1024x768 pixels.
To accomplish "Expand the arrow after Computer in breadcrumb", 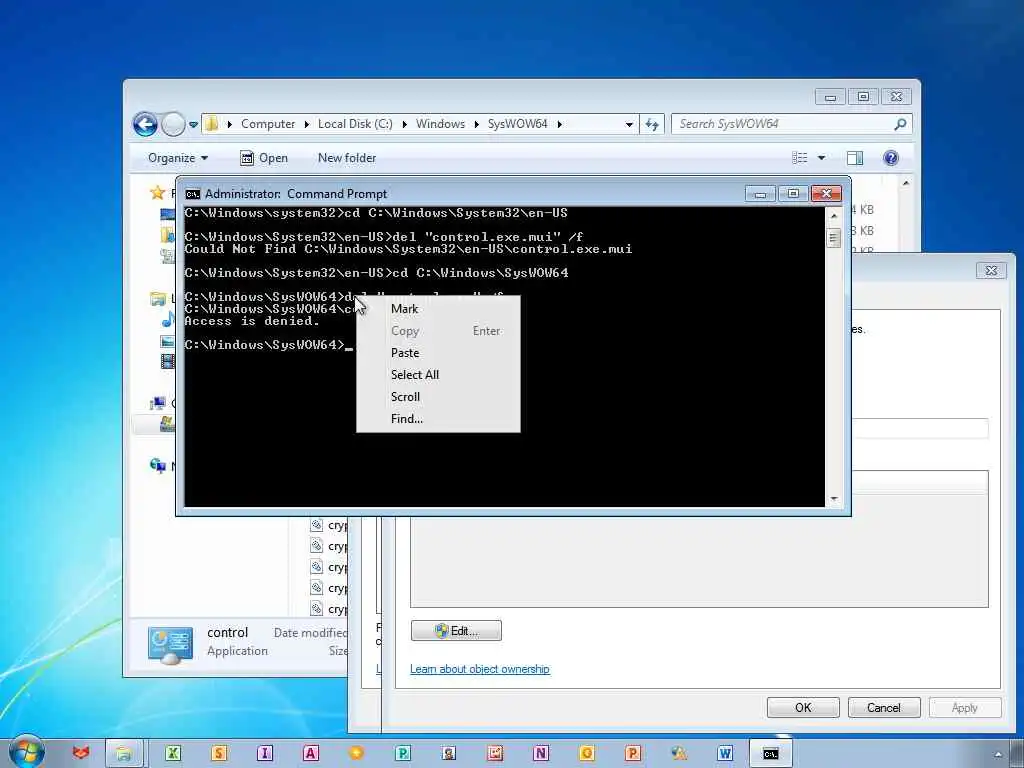I will pos(306,124).
